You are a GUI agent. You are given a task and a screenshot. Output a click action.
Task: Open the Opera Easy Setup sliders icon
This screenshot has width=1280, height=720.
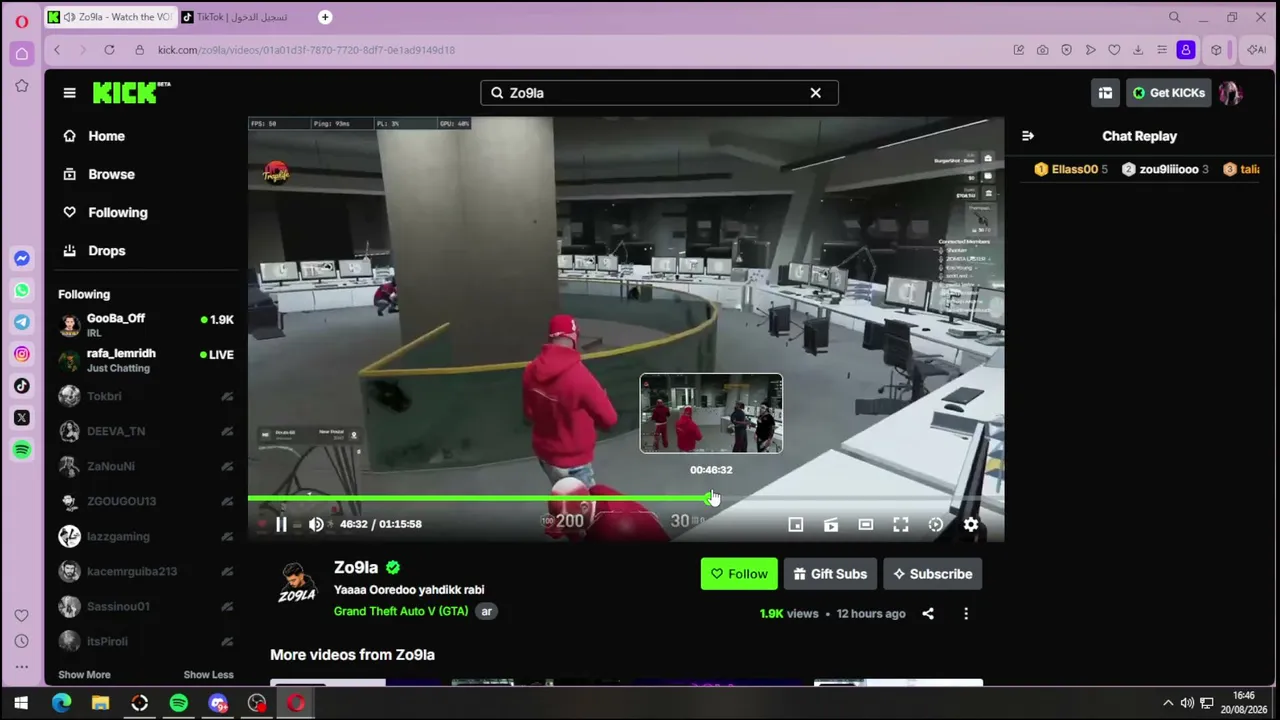(x=1162, y=50)
